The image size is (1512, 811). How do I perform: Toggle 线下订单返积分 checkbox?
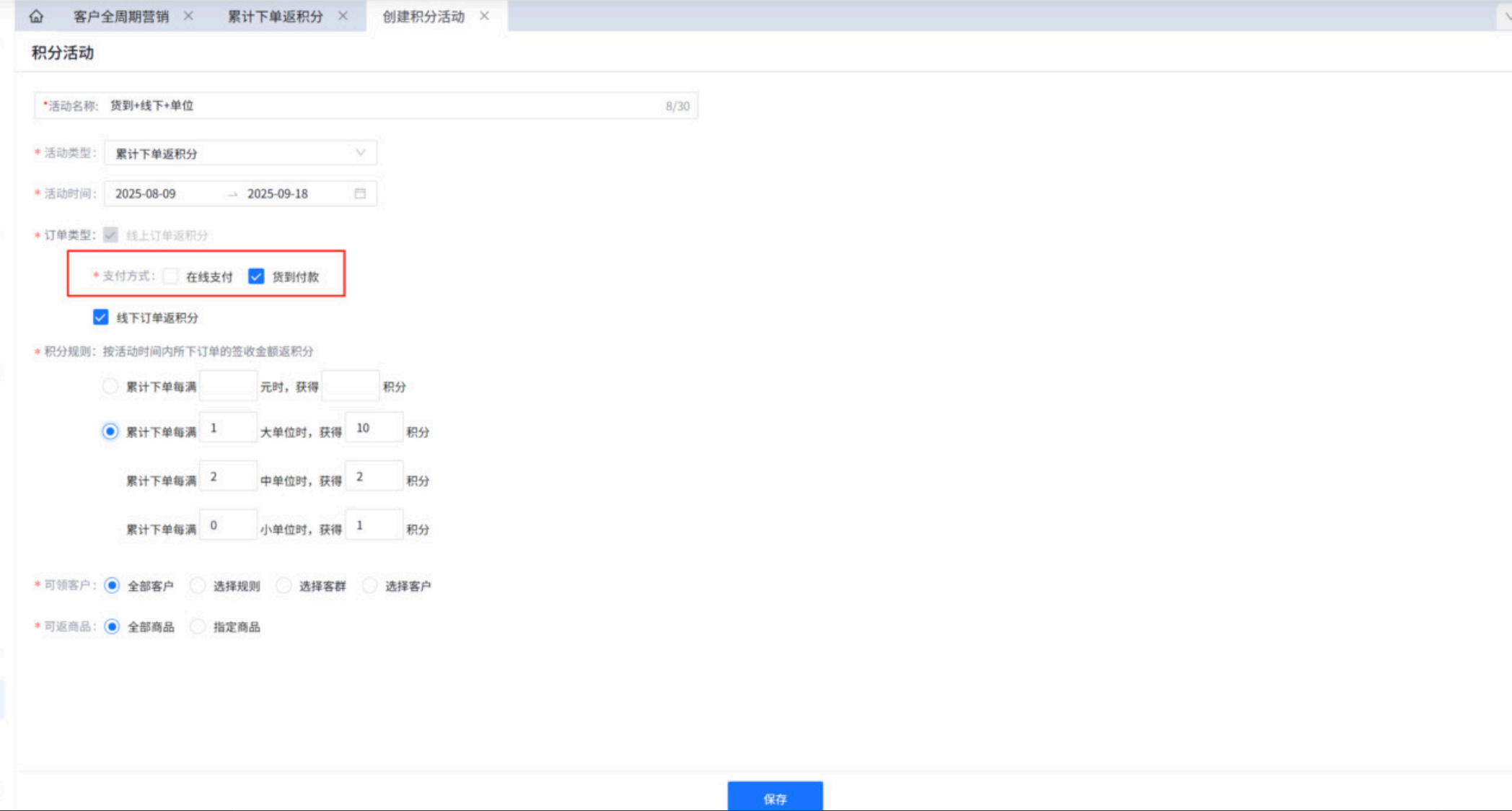pos(101,317)
